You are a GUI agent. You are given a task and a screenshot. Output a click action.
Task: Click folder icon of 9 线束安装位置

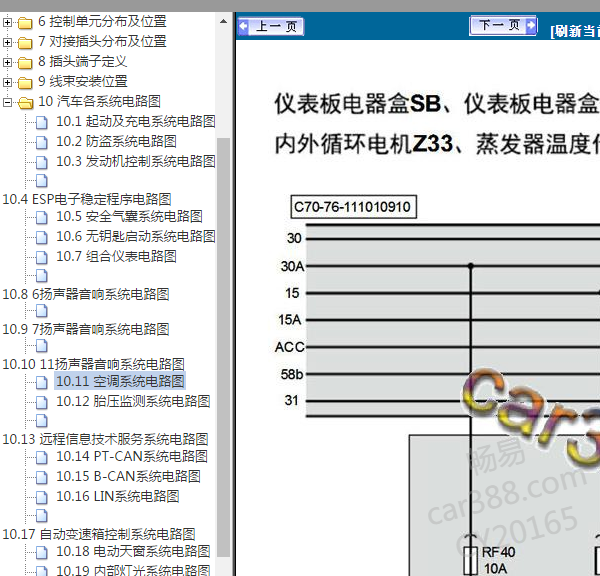pos(25,83)
